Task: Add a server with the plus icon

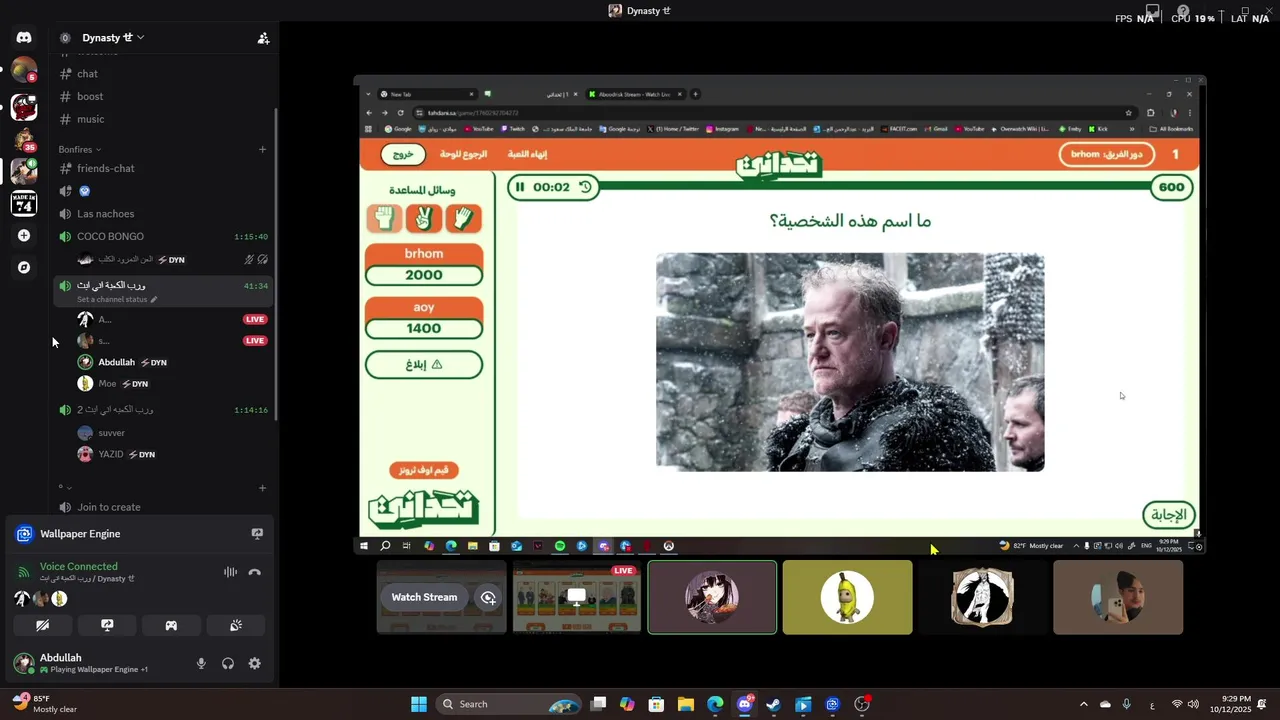Action: tap(24, 236)
